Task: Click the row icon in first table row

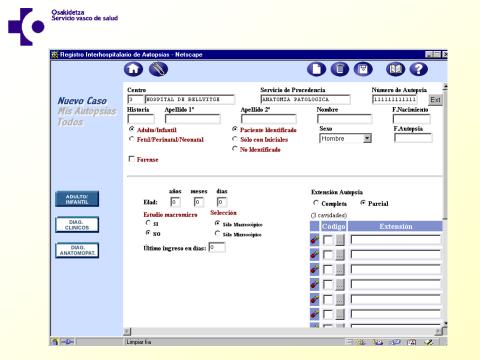Action: tap(314, 240)
